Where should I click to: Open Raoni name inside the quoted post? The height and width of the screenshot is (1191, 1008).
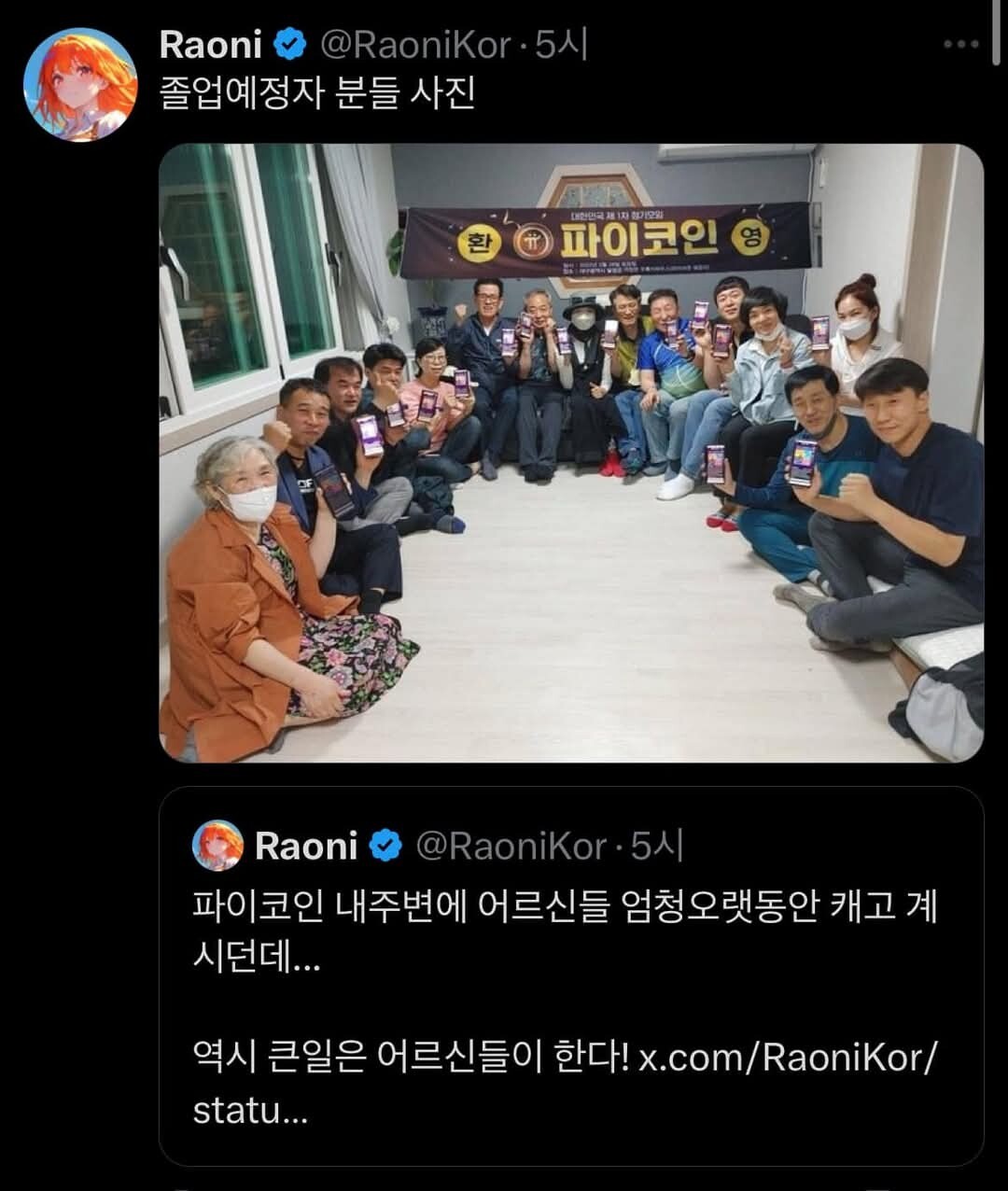click(x=306, y=847)
